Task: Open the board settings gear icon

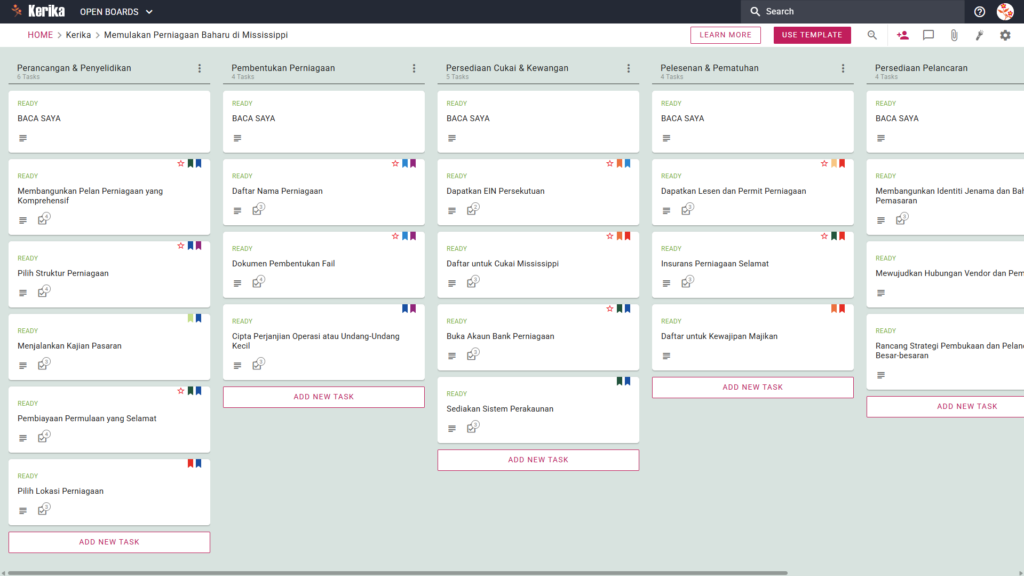Action: tap(1005, 35)
